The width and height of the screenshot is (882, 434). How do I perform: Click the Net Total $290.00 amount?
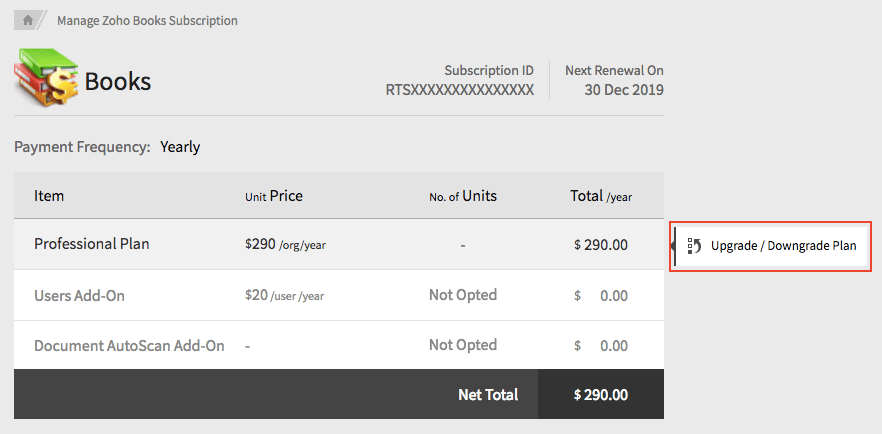point(601,394)
